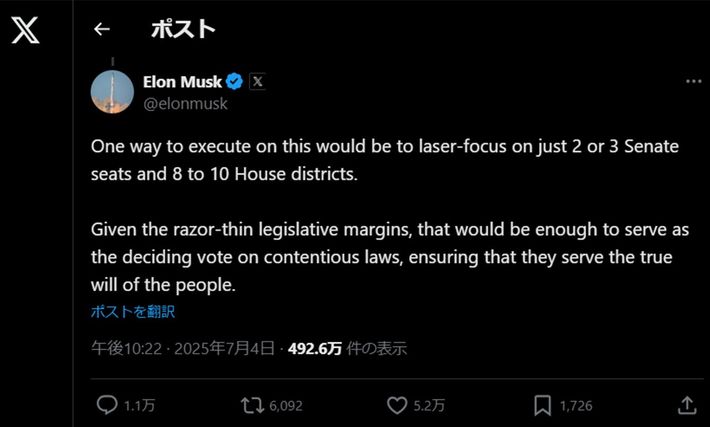Open the three-dot more options menu
710x427 pixels.
pos(693,82)
